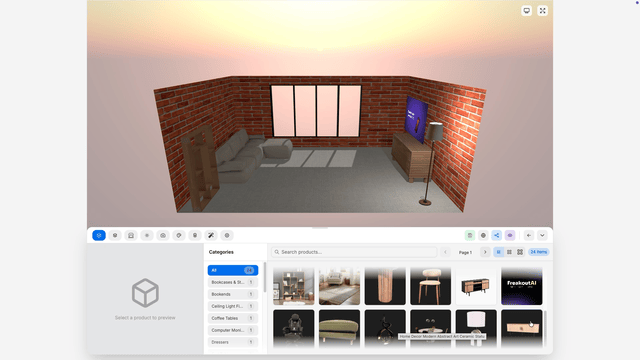Viewport: 640px width, 360px height.
Task: Select the magic wand tool icon
Action: point(211,236)
